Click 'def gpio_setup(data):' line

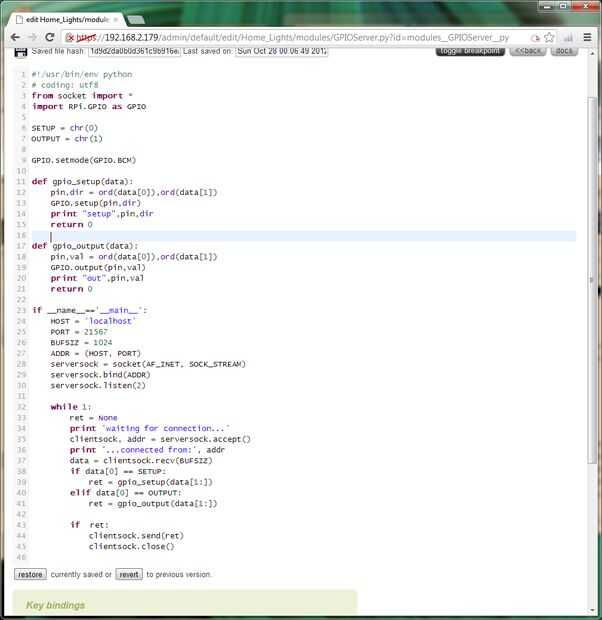pos(82,181)
